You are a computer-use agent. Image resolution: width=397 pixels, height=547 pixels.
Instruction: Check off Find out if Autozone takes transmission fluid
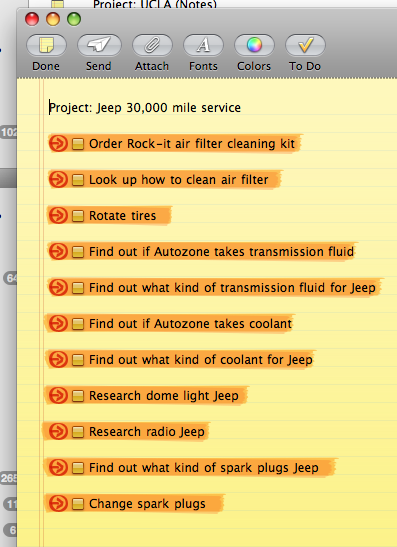(78, 252)
